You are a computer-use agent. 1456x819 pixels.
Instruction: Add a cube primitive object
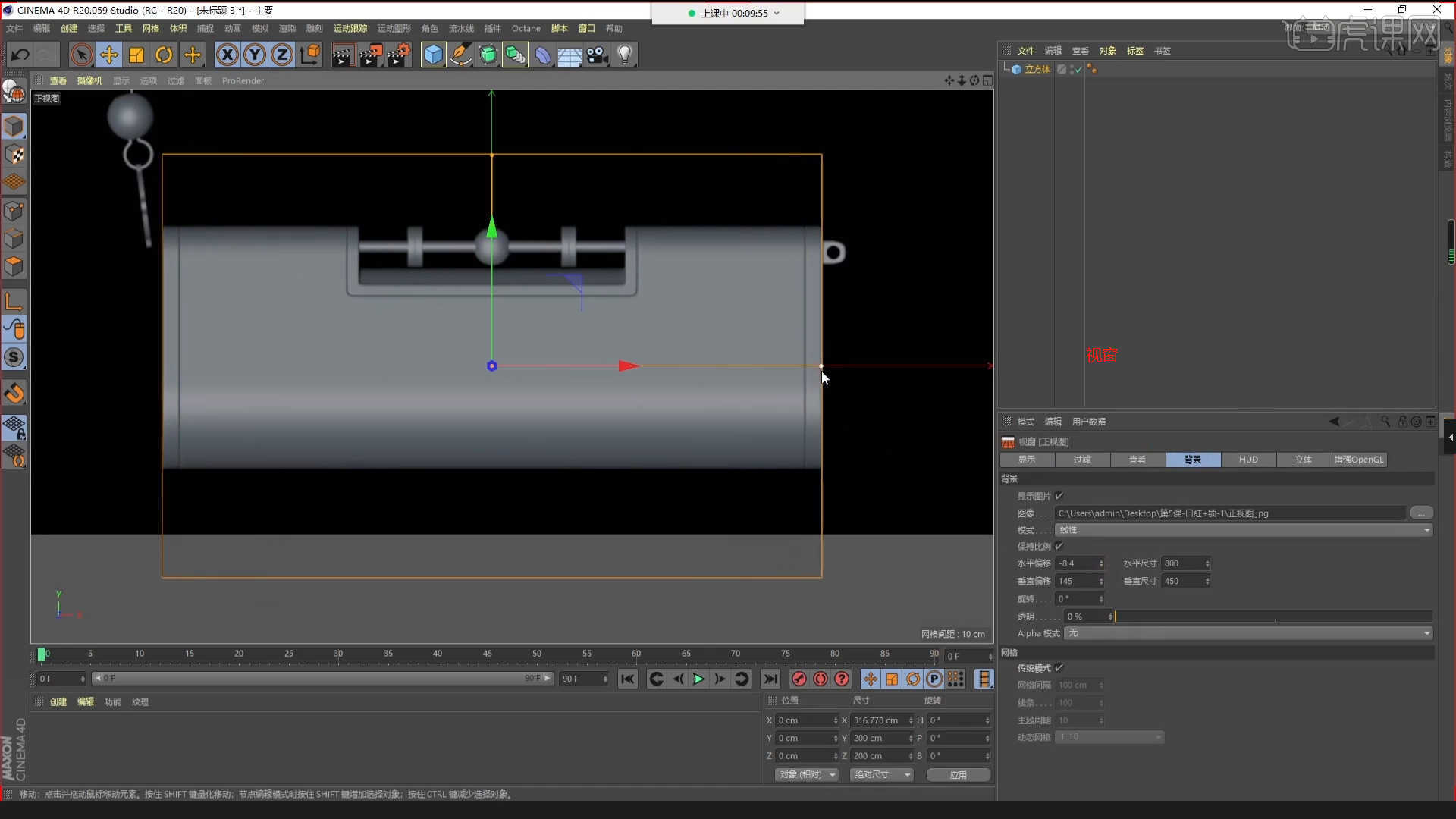tap(433, 55)
